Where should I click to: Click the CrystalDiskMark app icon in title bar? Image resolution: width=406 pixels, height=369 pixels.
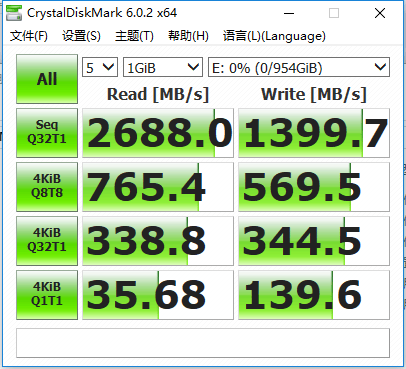point(14,13)
